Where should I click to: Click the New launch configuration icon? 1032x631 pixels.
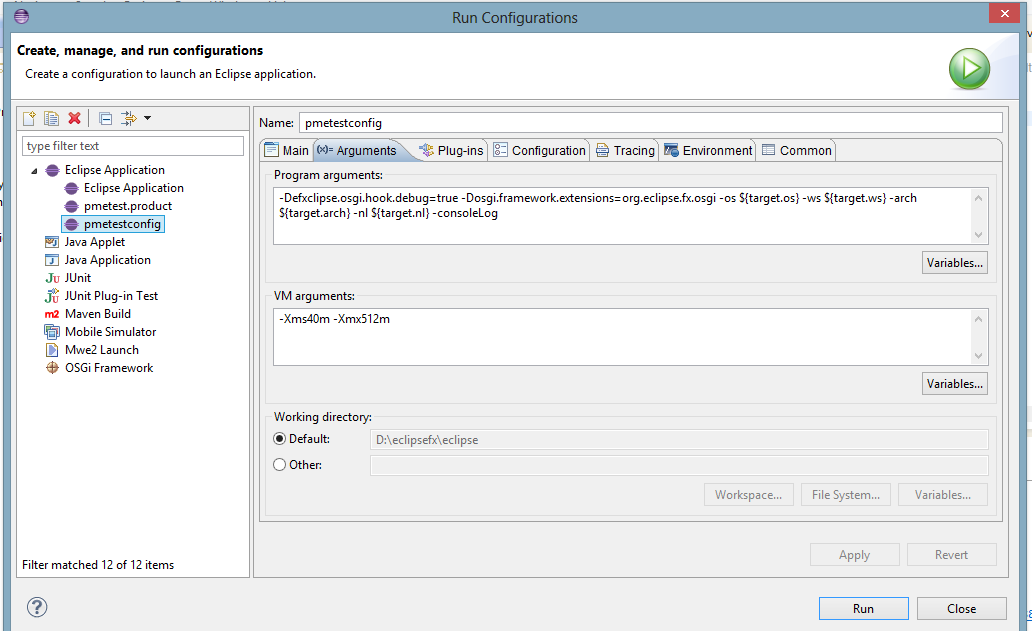29,118
